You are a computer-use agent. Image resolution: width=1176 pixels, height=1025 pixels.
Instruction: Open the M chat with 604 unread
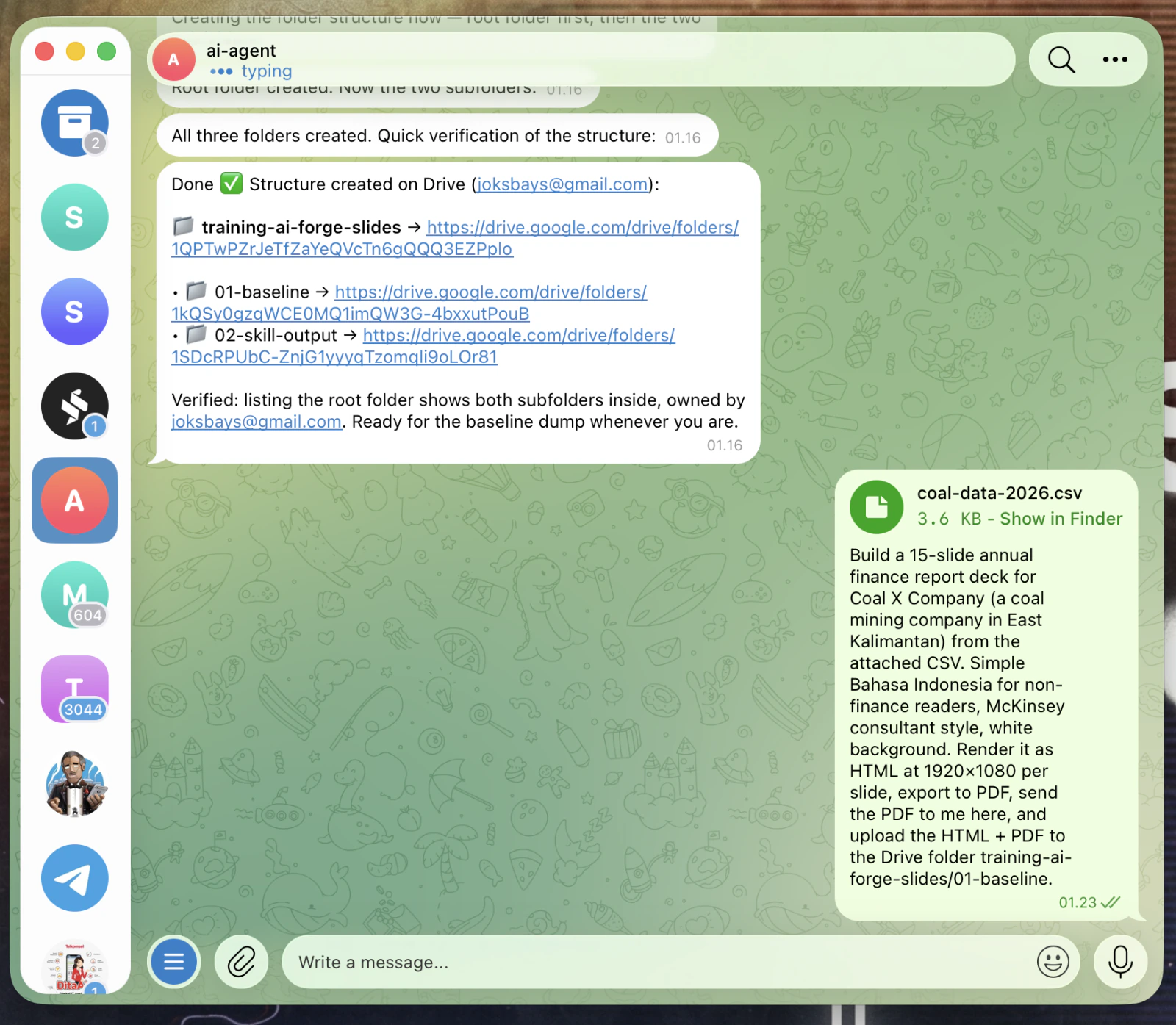click(74, 595)
